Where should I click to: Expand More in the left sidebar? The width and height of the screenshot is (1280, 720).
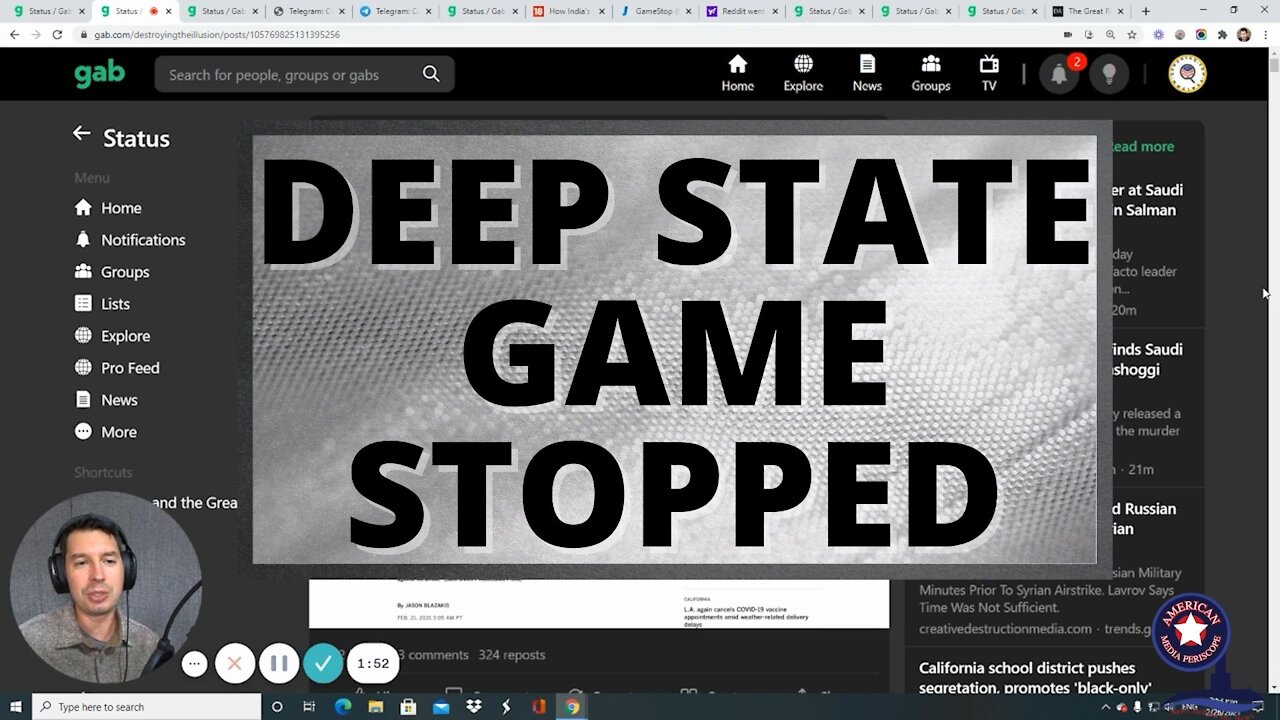[x=106, y=432]
